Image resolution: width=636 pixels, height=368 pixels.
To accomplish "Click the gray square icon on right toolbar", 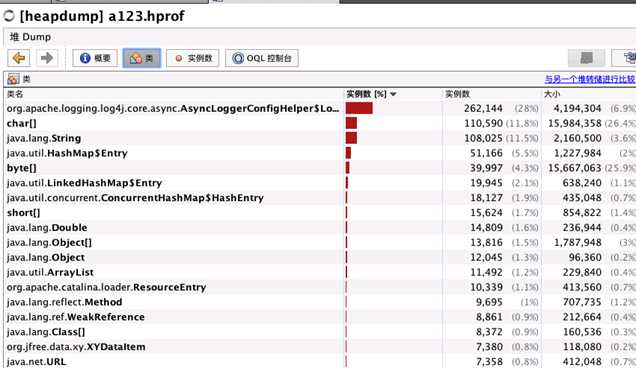I will point(587,58).
